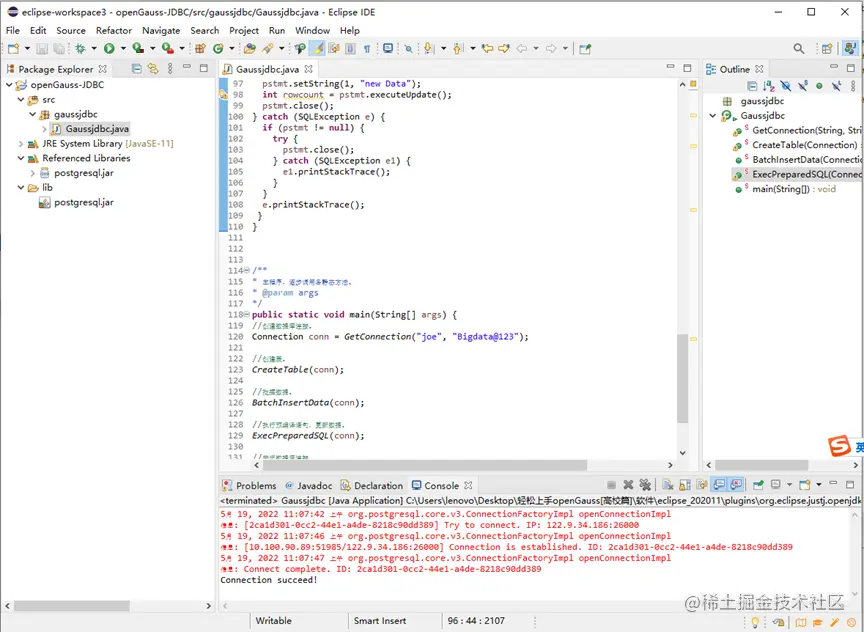864x632 pixels.
Task: Click Remove All Terminated Launches in Console
Action: 647,486
